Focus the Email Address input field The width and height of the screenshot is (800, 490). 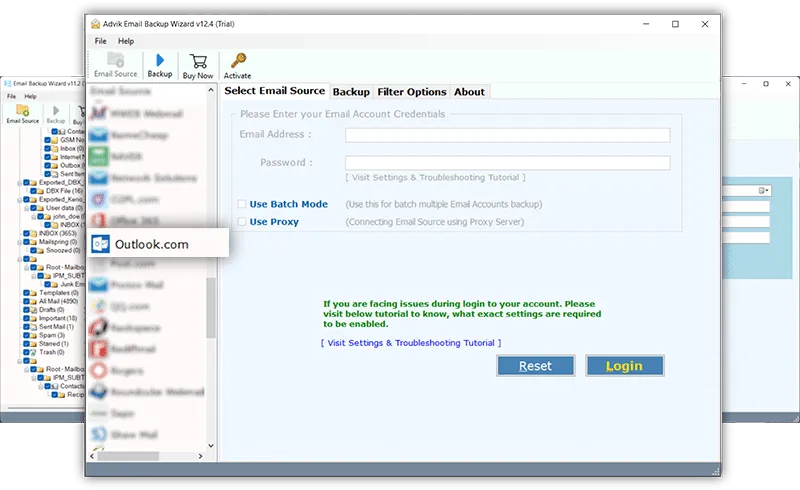[508, 135]
